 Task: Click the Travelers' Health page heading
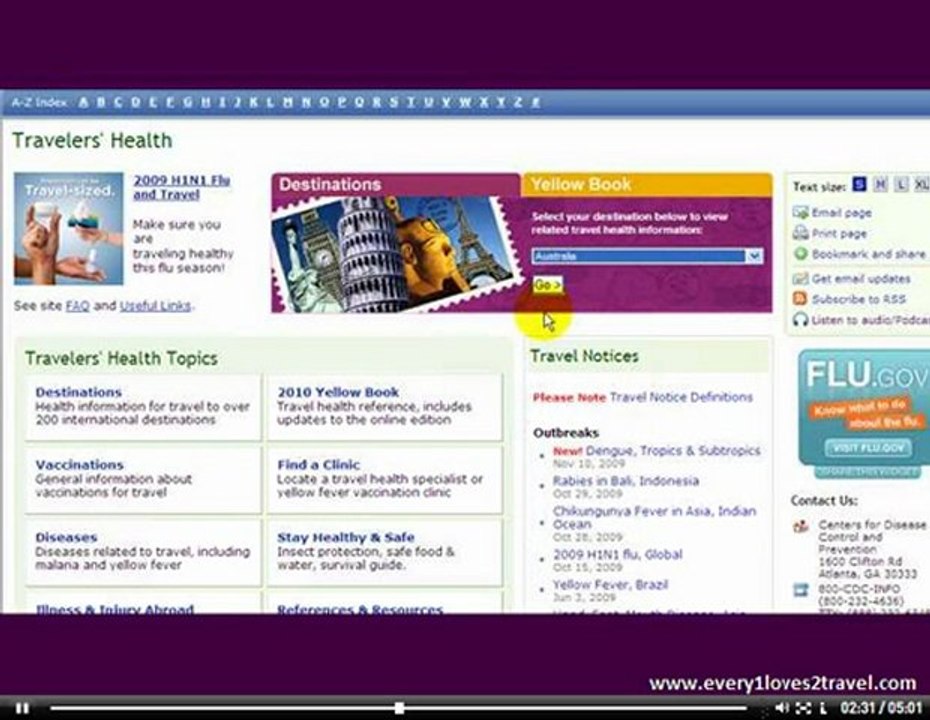[93, 141]
